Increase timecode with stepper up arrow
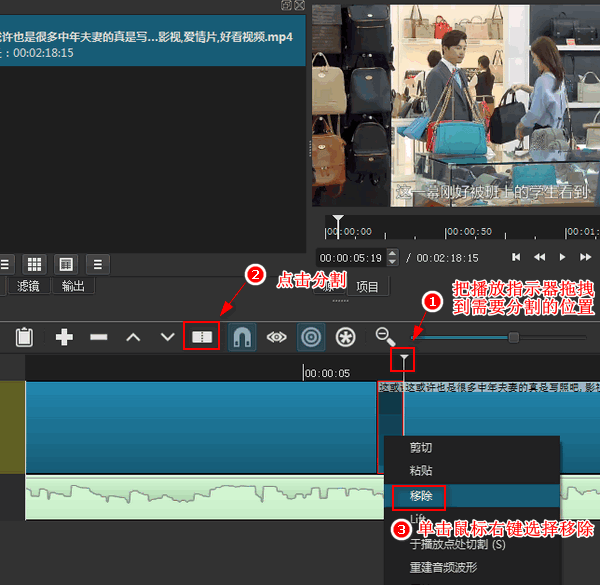Image resolution: width=600 pixels, height=585 pixels. tap(392, 253)
